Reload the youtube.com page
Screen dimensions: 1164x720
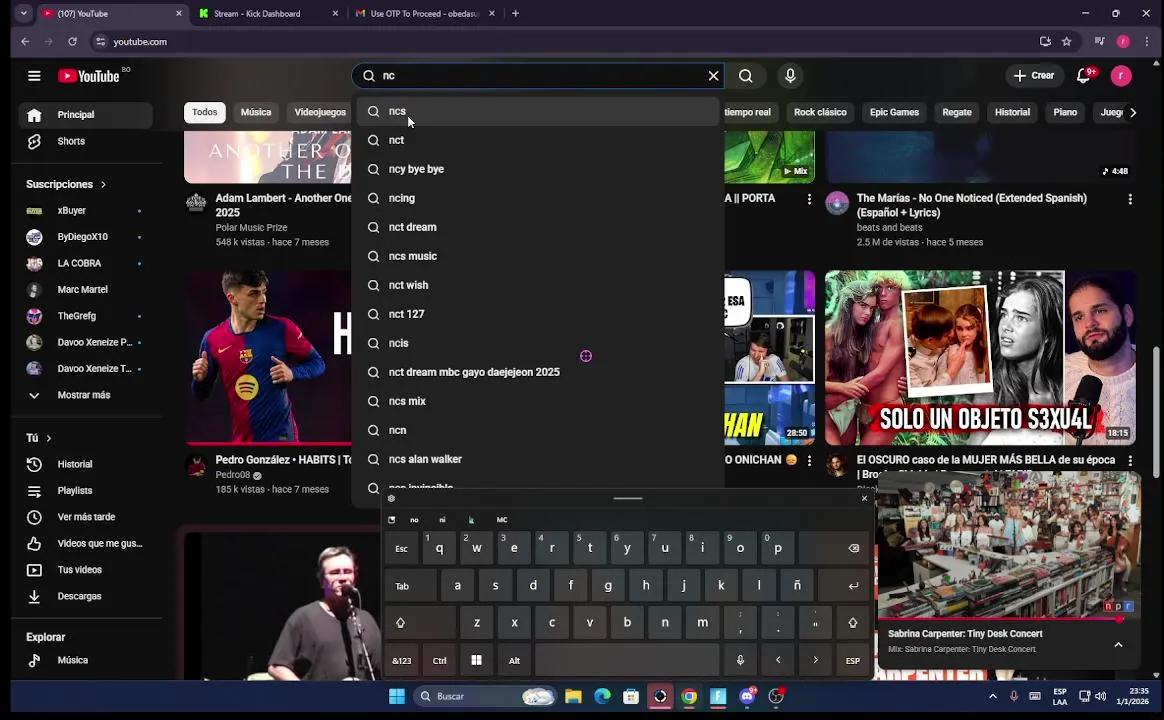click(72, 42)
